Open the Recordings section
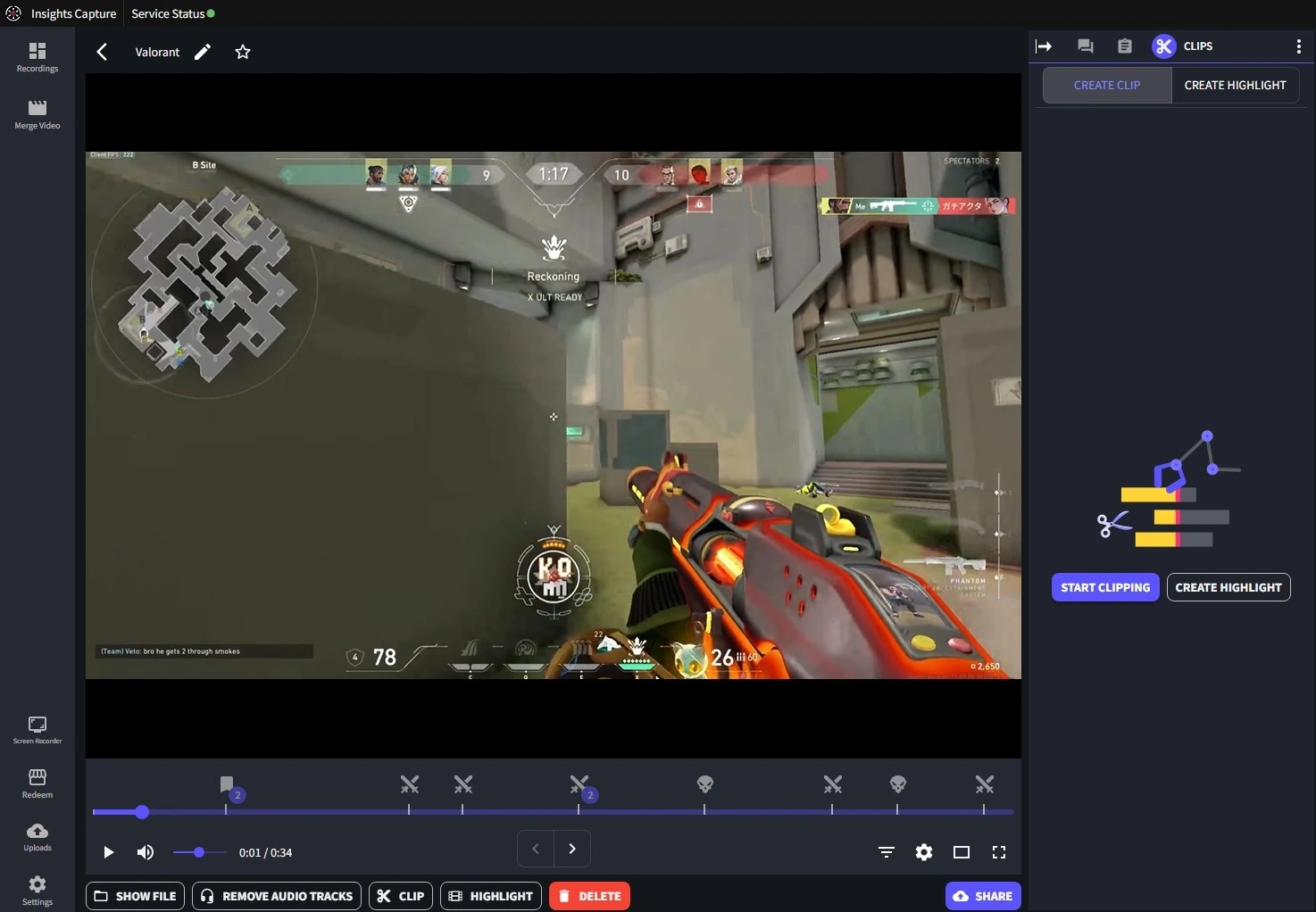The height and width of the screenshot is (912, 1316). click(x=37, y=57)
